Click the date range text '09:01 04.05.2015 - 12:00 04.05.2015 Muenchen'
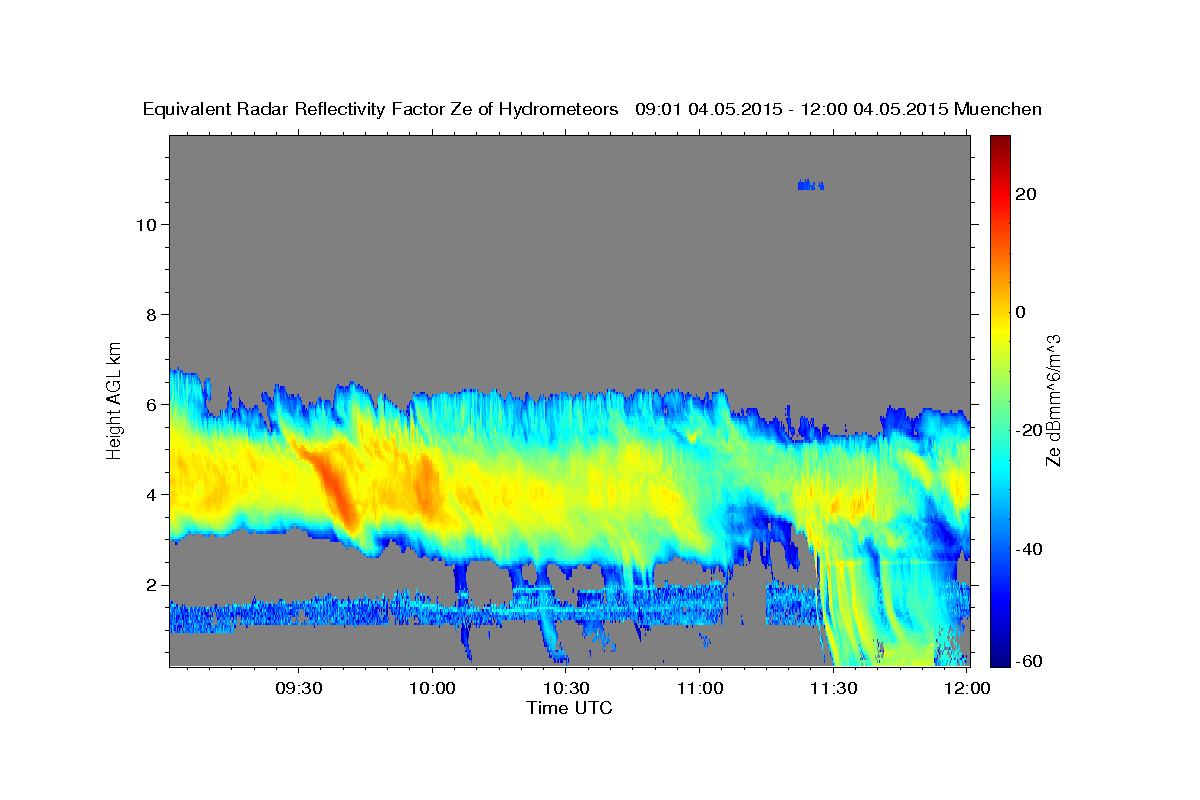1200x800 pixels. [x=839, y=110]
